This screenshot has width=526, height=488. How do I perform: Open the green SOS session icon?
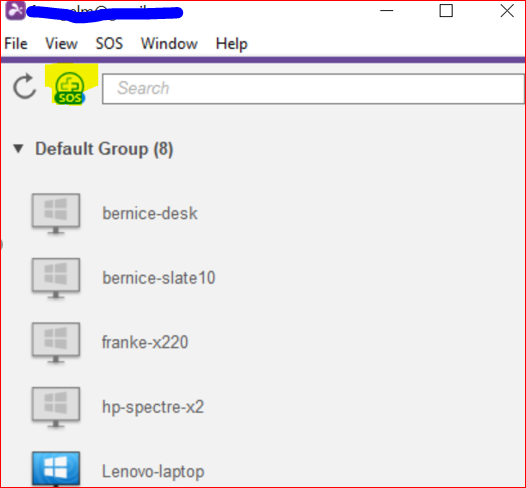(69, 88)
